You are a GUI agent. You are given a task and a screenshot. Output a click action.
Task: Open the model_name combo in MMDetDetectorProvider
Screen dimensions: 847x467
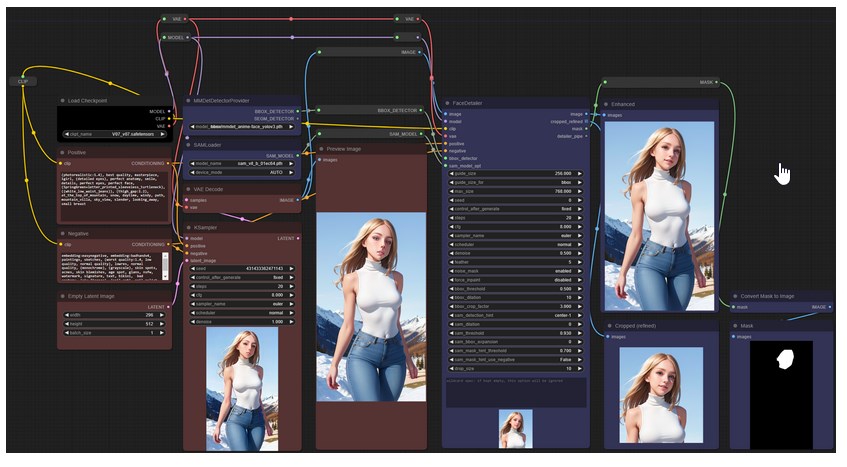tap(242, 127)
